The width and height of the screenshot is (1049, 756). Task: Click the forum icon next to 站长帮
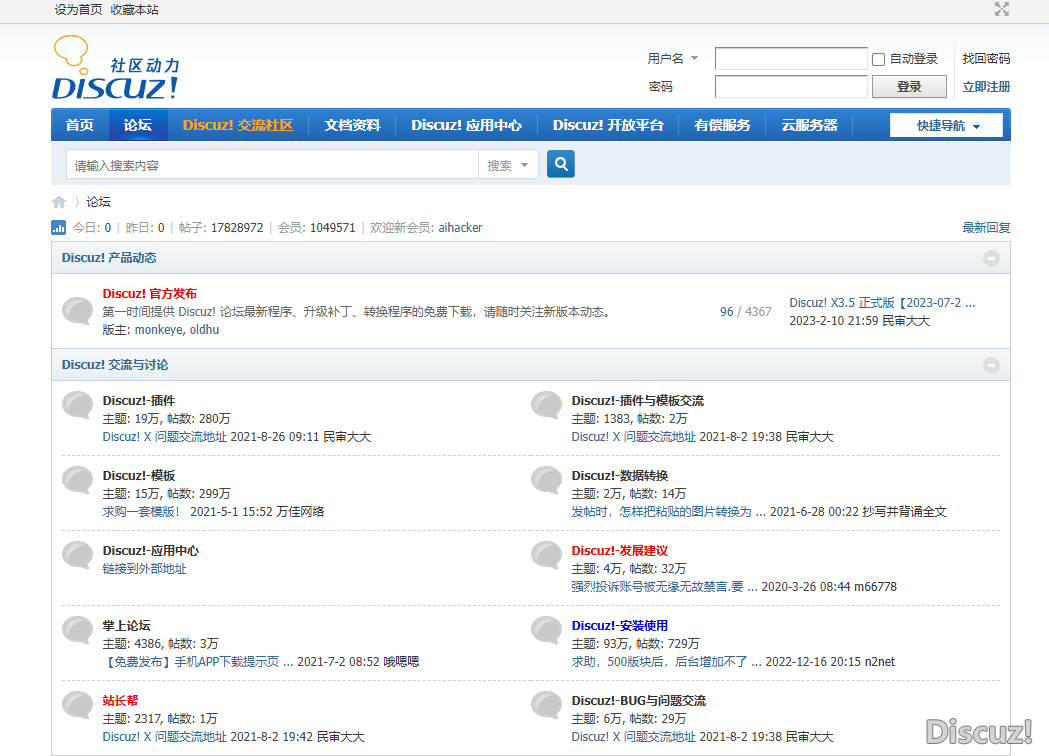click(x=77, y=705)
